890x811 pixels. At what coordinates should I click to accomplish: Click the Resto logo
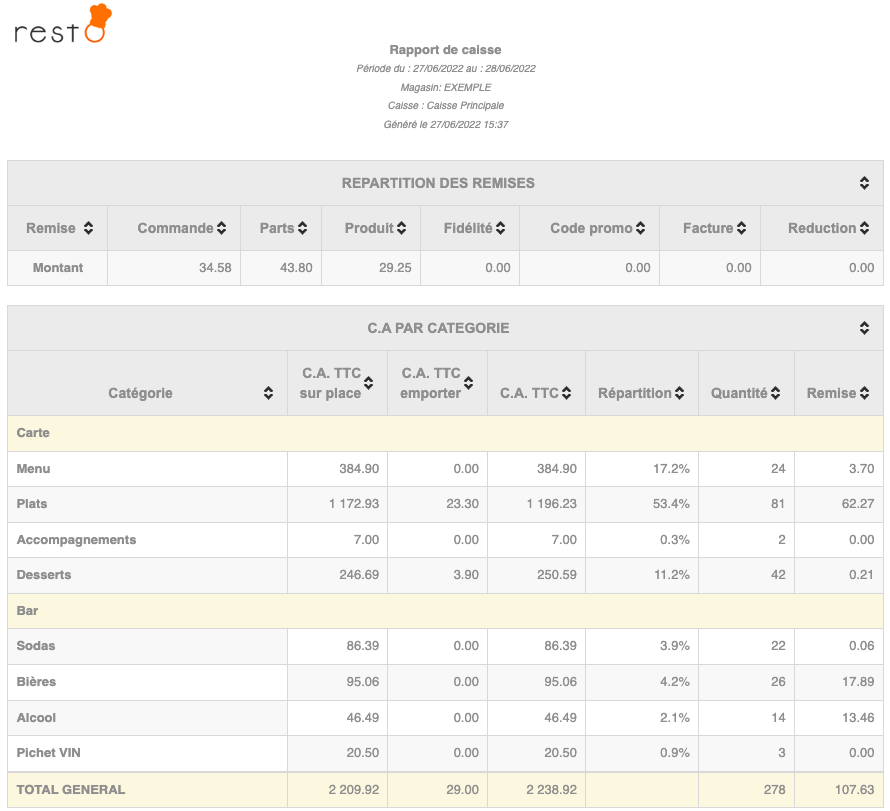coord(62,27)
